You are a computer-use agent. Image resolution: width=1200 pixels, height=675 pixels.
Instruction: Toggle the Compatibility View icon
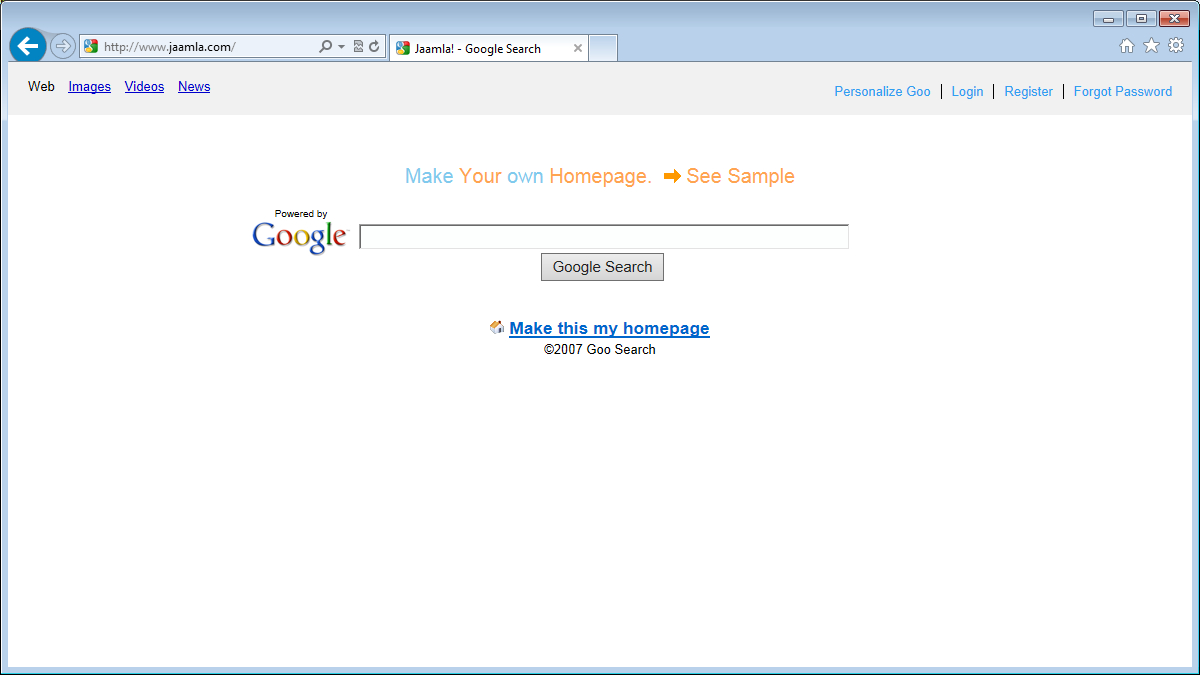pos(358,46)
